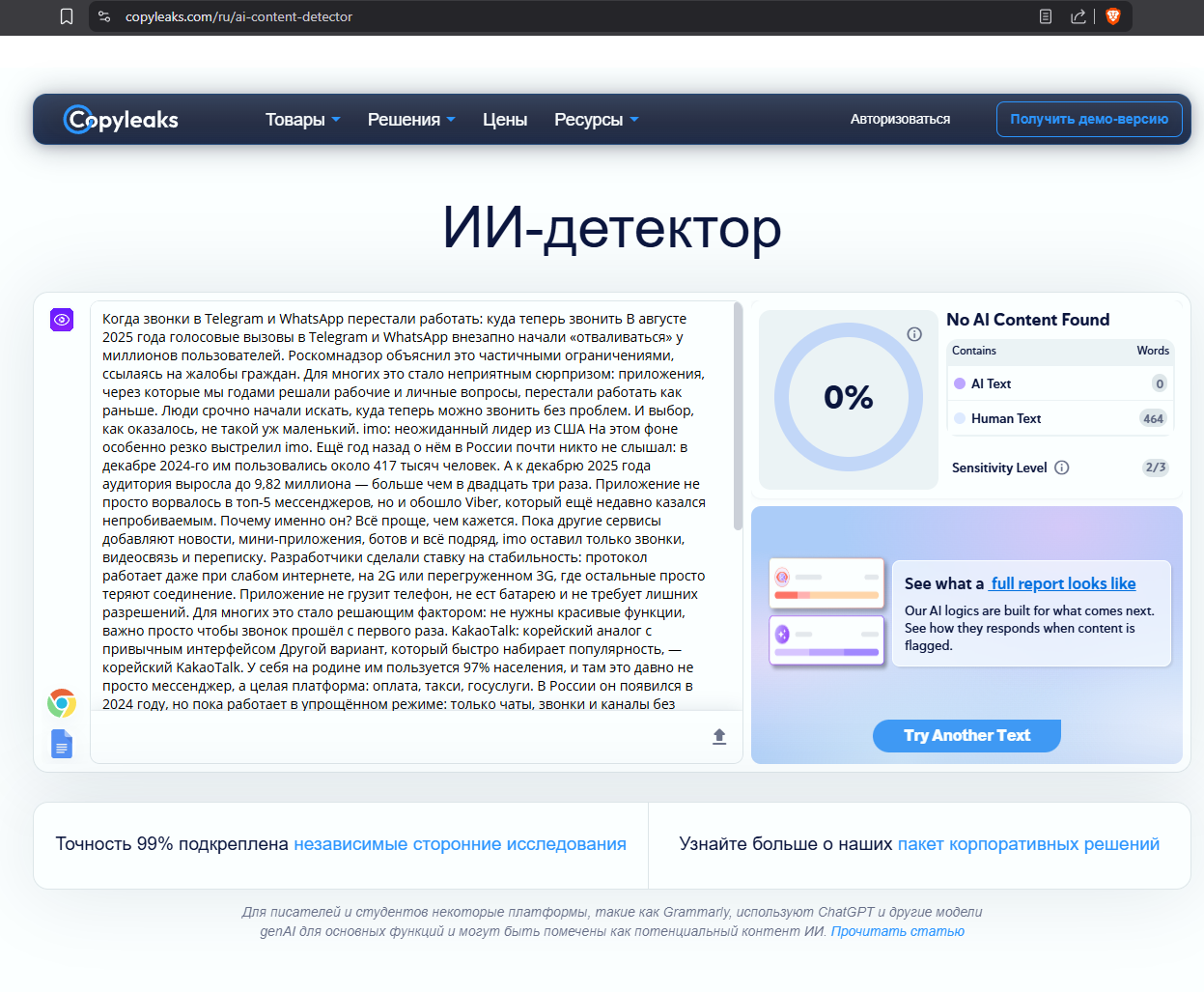
Task: Click the share page icon in address bar
Action: pos(1078,16)
